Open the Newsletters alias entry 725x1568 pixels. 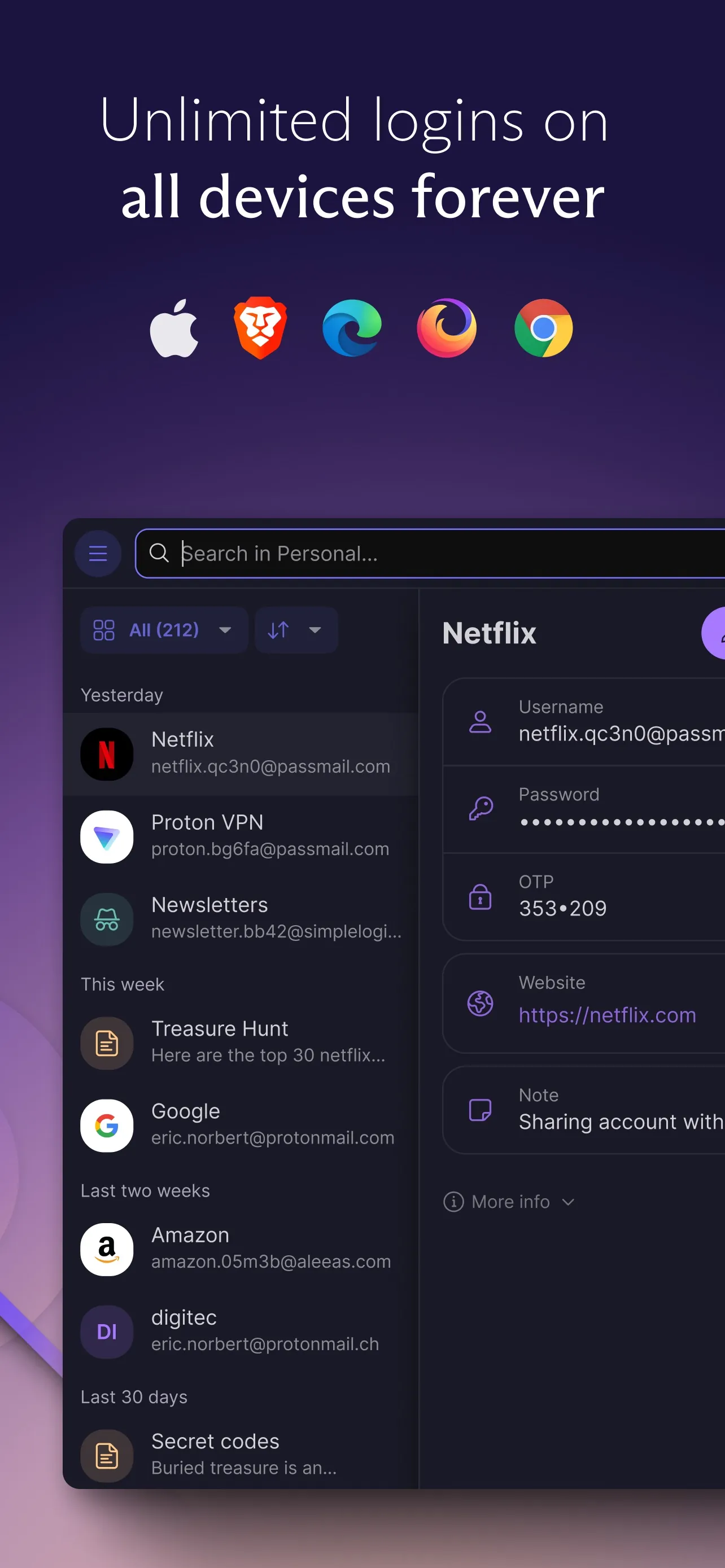point(241,919)
